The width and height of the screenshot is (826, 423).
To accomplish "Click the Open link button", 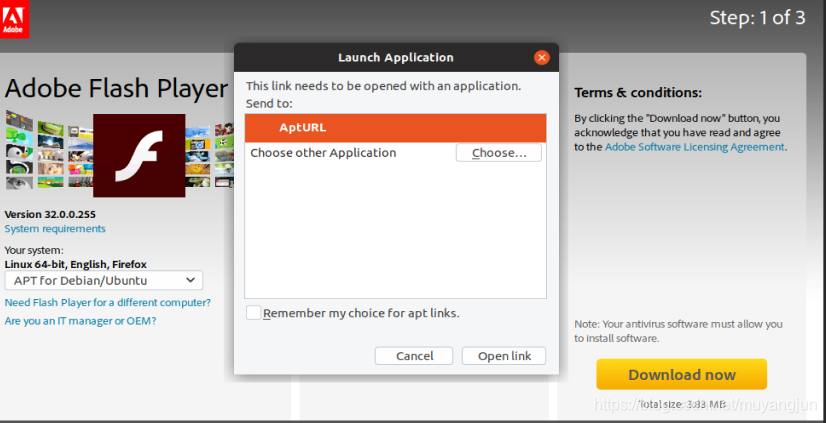I will pyautogui.click(x=504, y=356).
